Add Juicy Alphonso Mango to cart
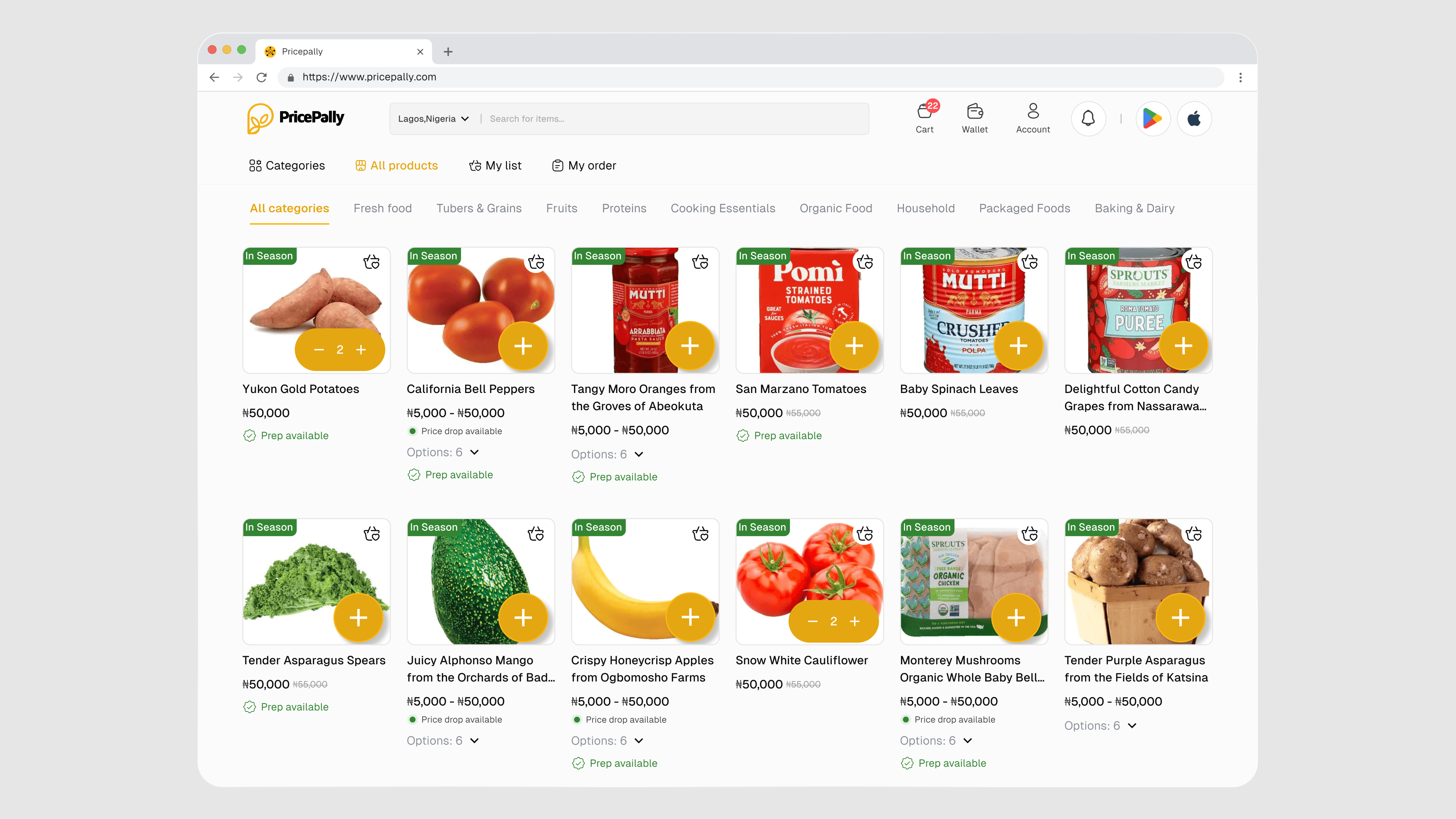Screen dimensions: 1456x819 point(523,618)
